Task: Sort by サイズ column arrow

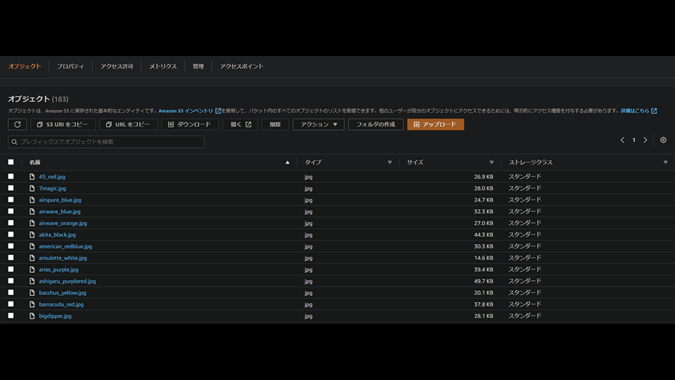Action: click(491, 162)
